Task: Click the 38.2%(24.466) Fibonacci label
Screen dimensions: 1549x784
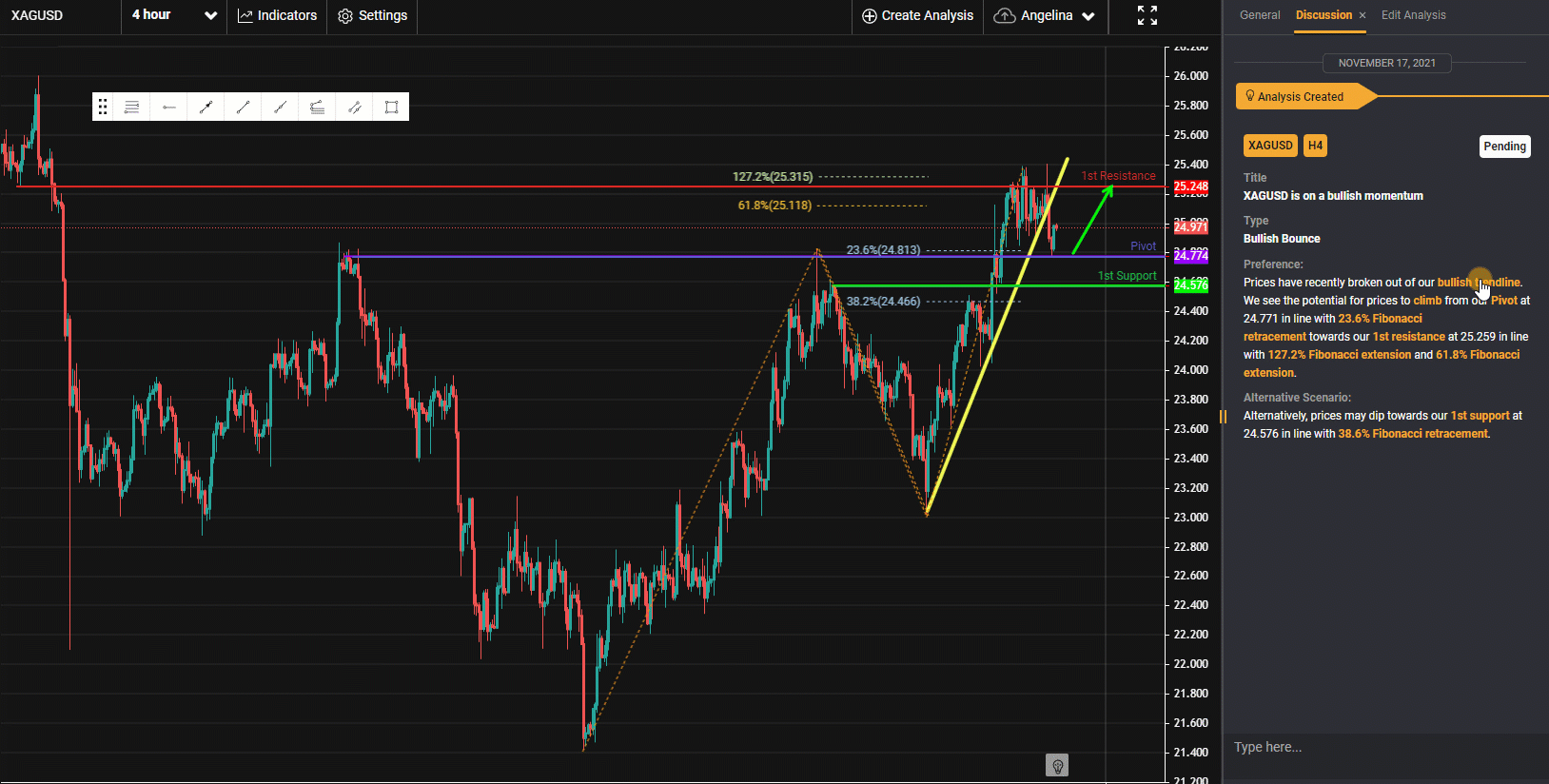Action: [x=883, y=302]
